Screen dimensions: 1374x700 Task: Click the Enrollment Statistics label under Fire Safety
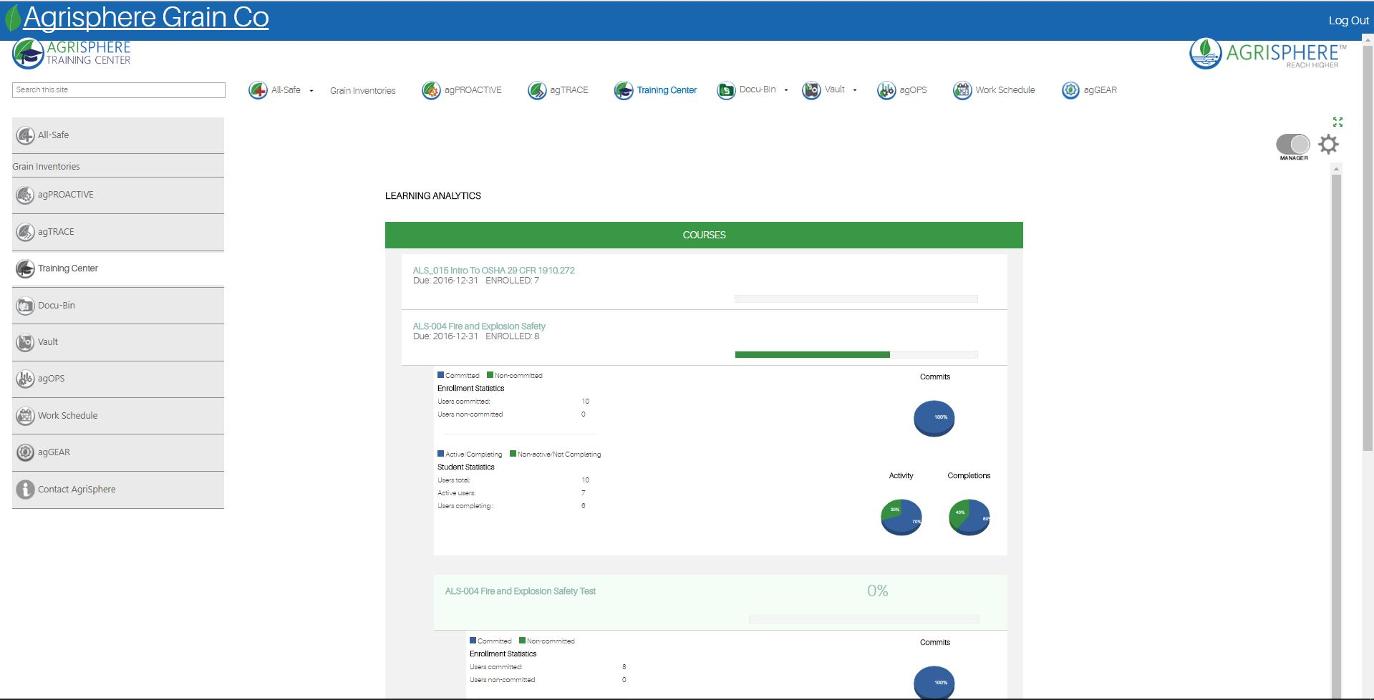tap(471, 388)
